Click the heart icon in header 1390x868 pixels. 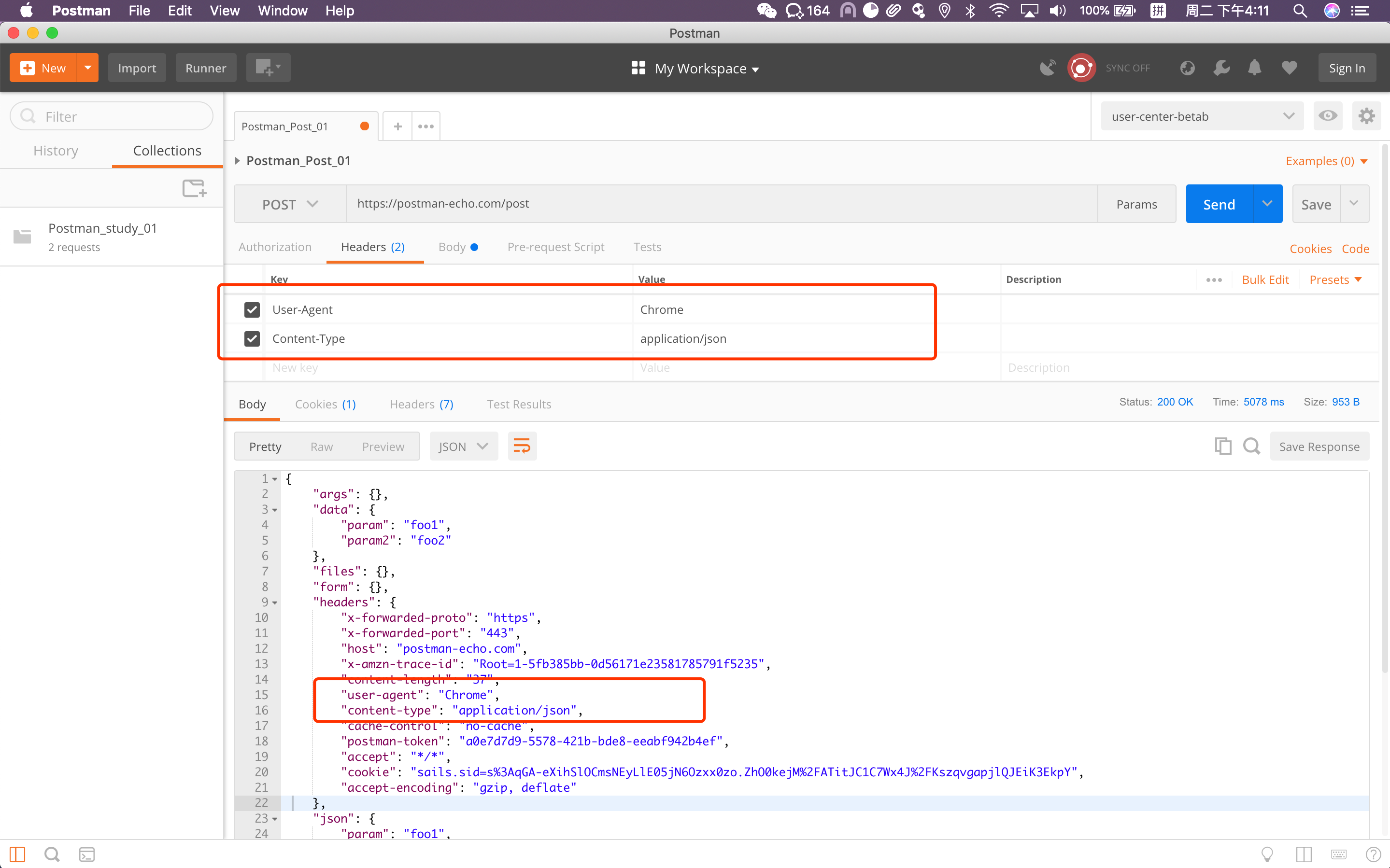pyautogui.click(x=1289, y=68)
